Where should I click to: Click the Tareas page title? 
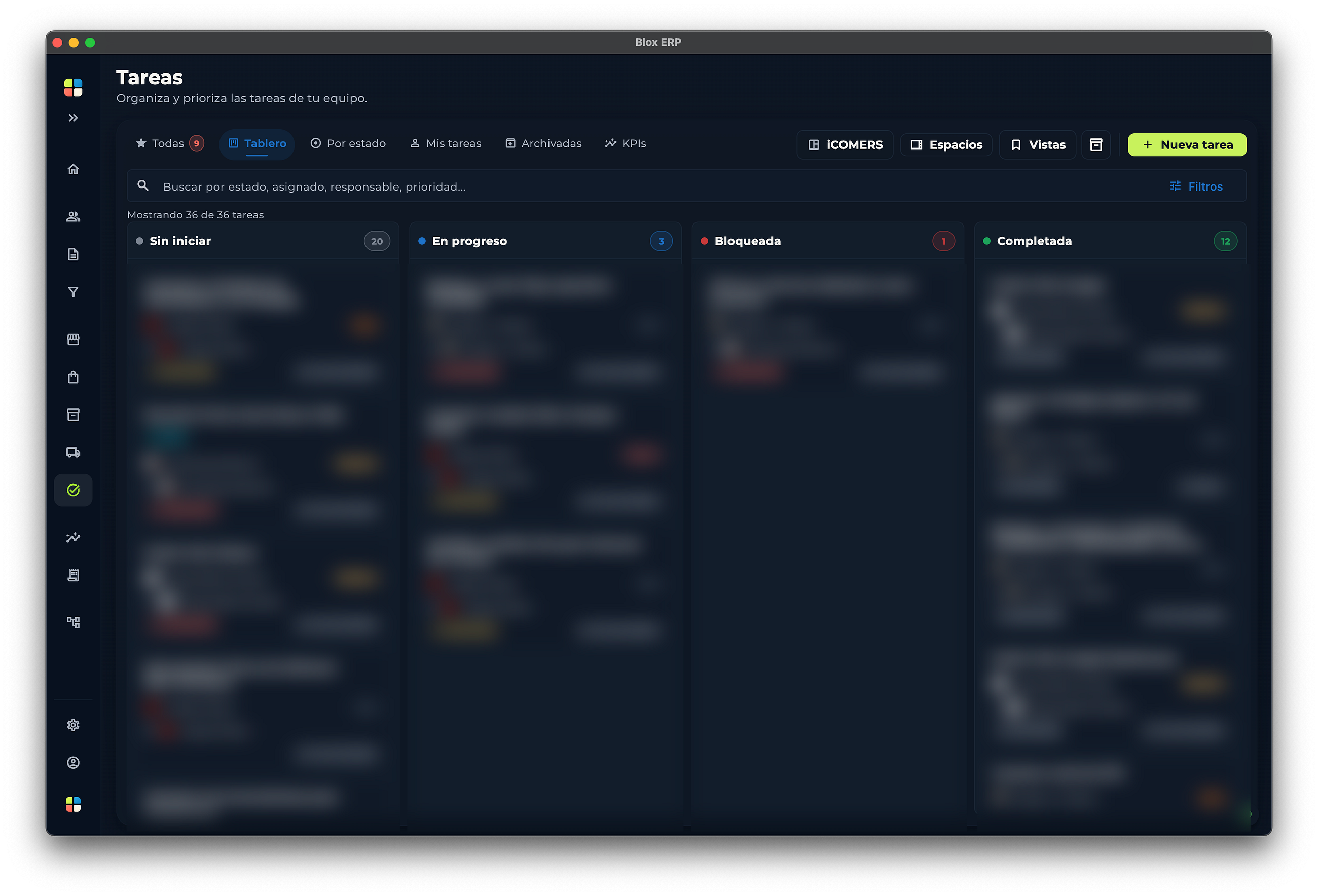click(150, 77)
